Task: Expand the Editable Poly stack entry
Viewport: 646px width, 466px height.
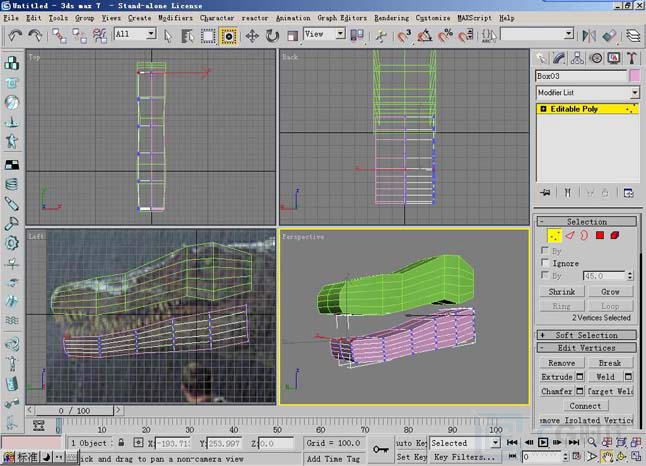Action: click(x=543, y=109)
